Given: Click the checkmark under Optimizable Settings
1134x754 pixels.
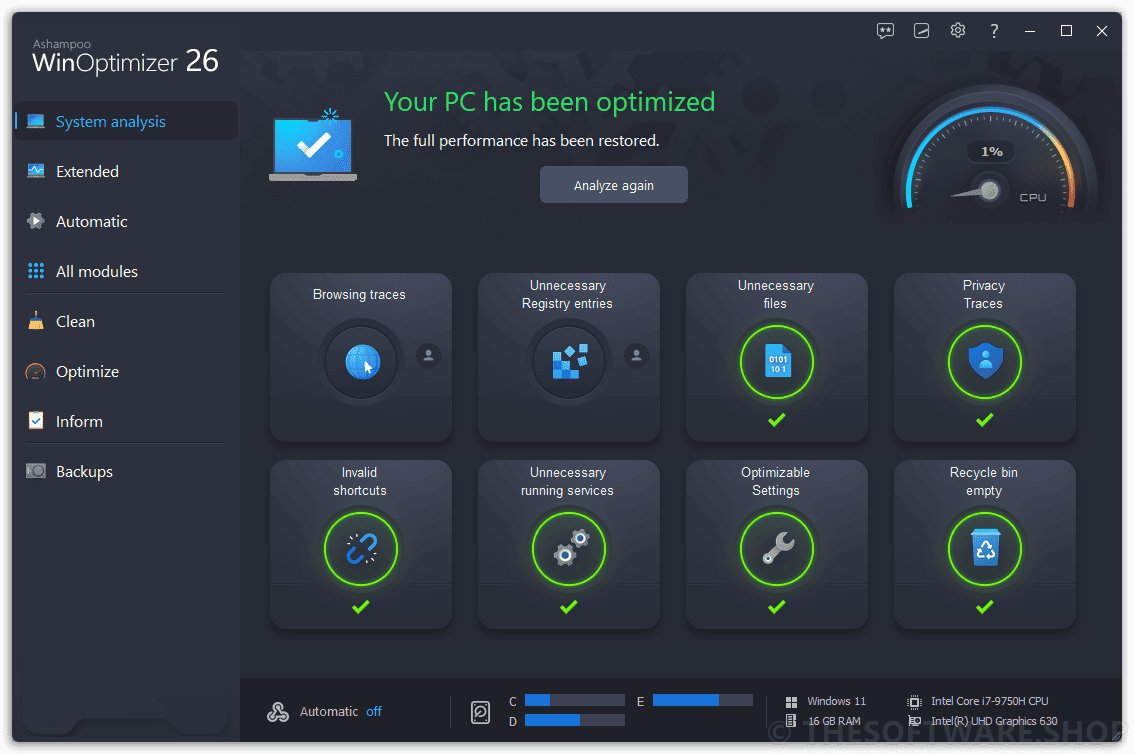Looking at the screenshot, I should (777, 607).
